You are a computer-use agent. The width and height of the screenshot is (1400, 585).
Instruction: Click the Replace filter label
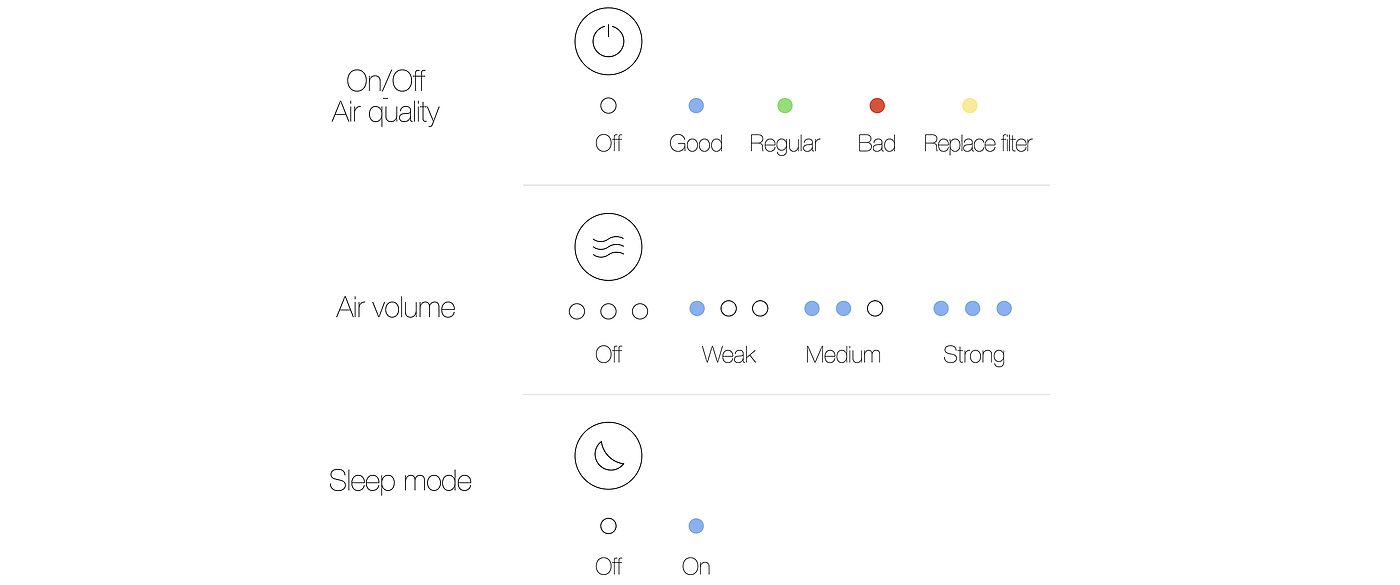977,144
